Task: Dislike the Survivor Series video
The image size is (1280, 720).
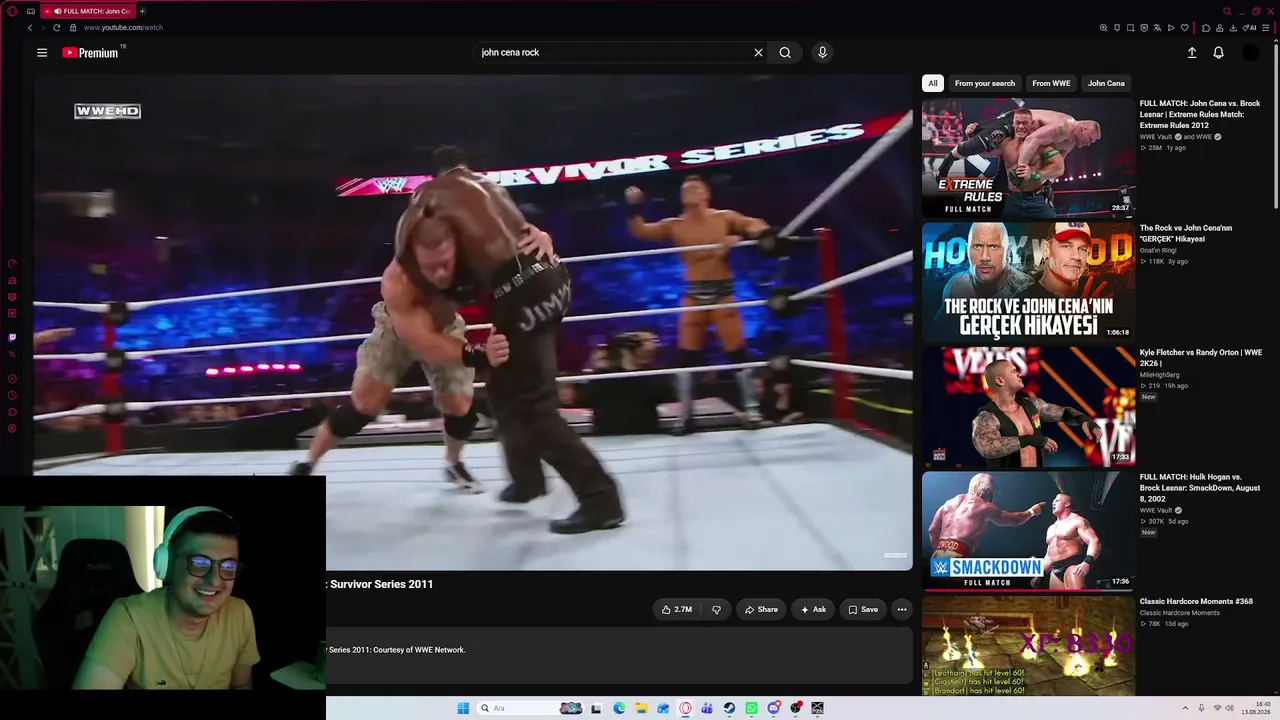Action: [x=716, y=609]
